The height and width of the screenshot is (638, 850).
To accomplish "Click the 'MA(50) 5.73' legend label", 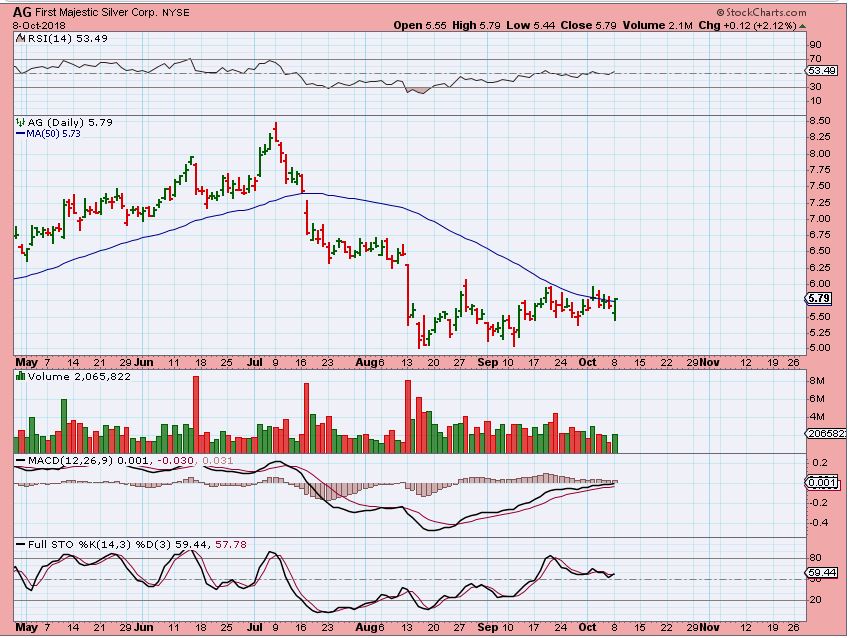I will [53, 133].
